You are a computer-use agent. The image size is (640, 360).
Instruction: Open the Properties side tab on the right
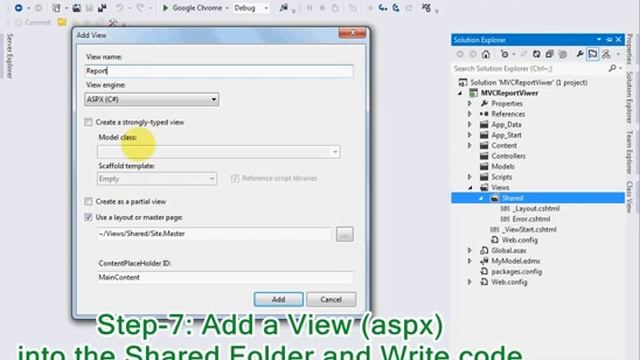(629, 49)
